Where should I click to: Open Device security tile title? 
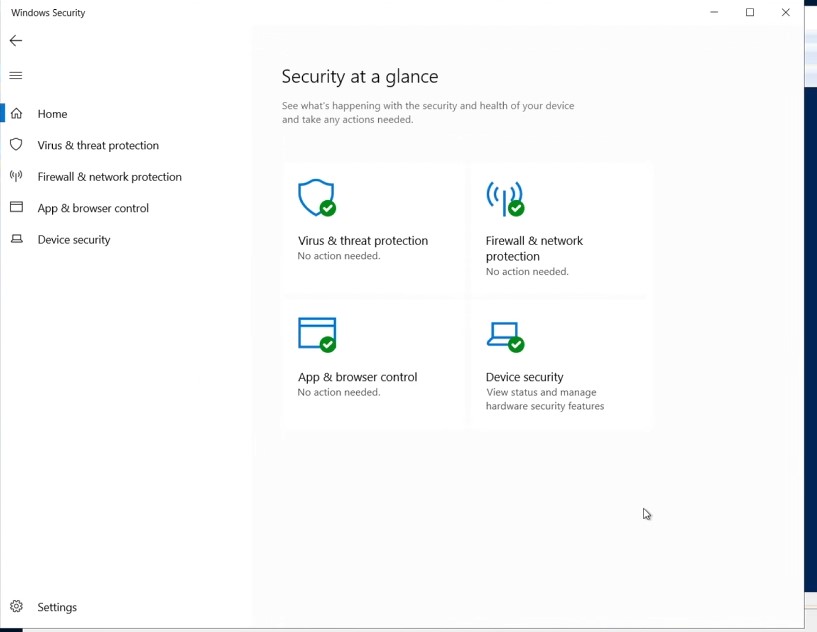tap(524, 377)
